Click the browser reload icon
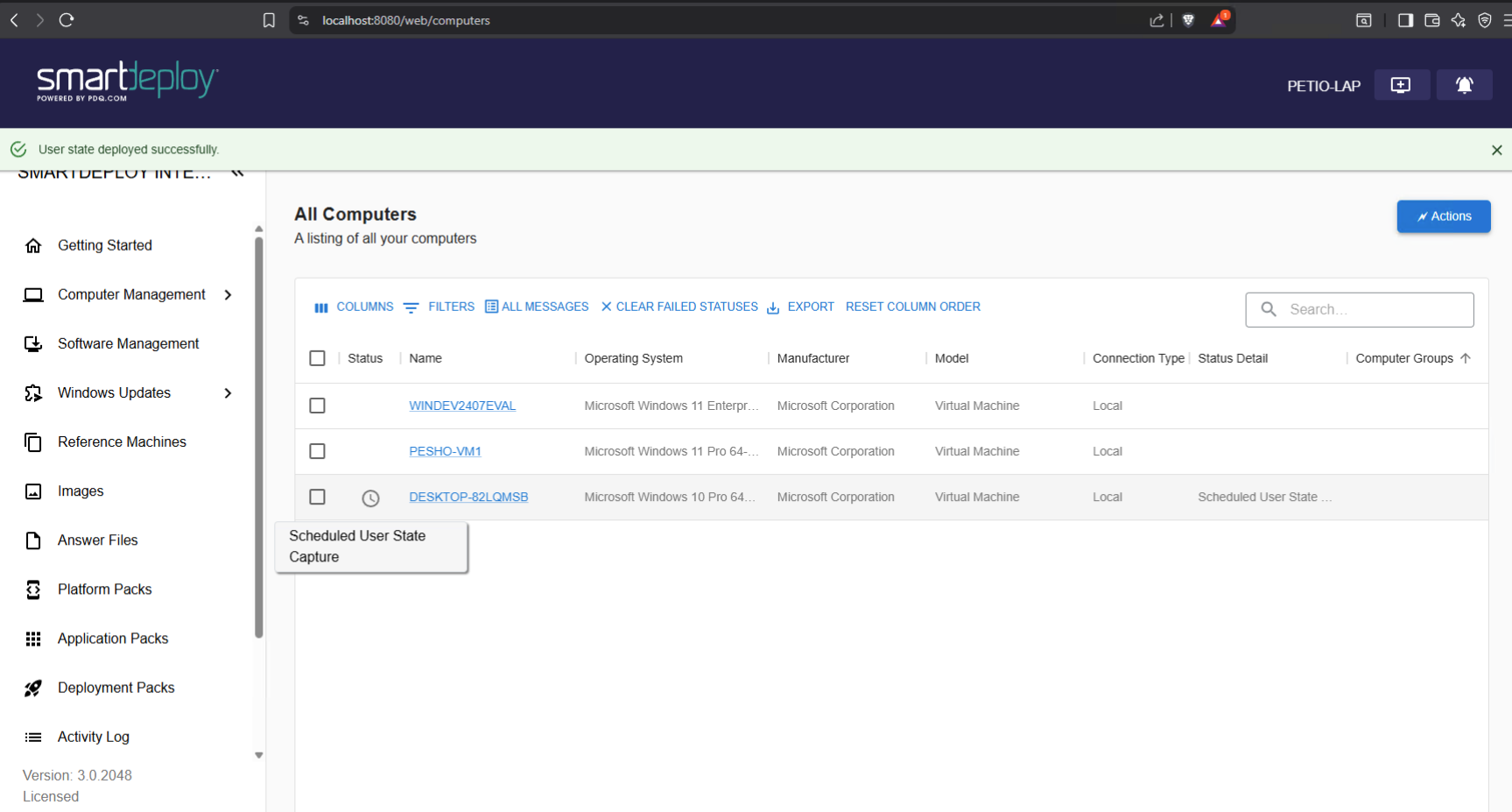The image size is (1512, 812). pos(67,20)
